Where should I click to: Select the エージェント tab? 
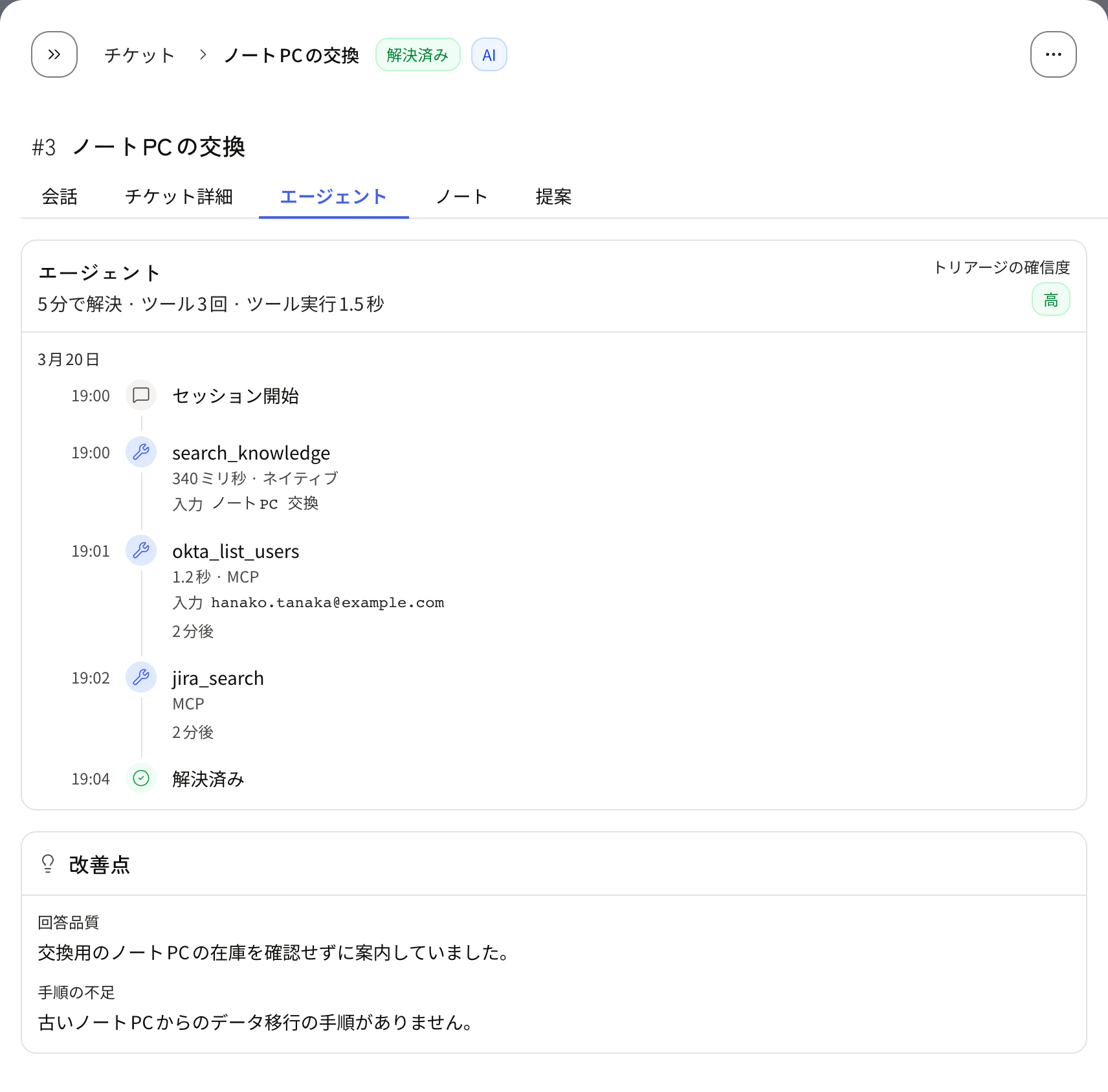coord(333,197)
